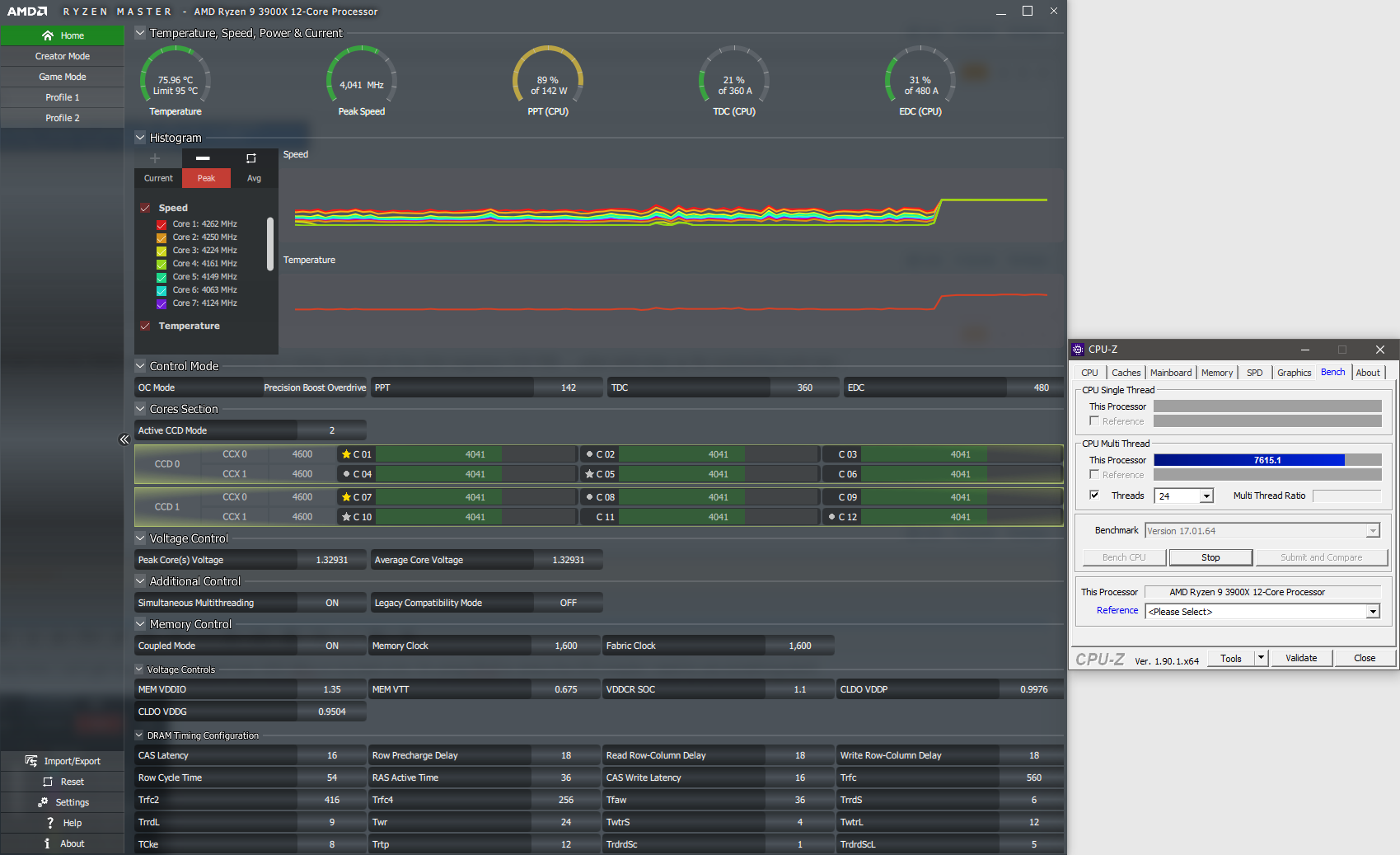Toggle the Threads checkbox in CPU-Z

pyautogui.click(x=1094, y=496)
